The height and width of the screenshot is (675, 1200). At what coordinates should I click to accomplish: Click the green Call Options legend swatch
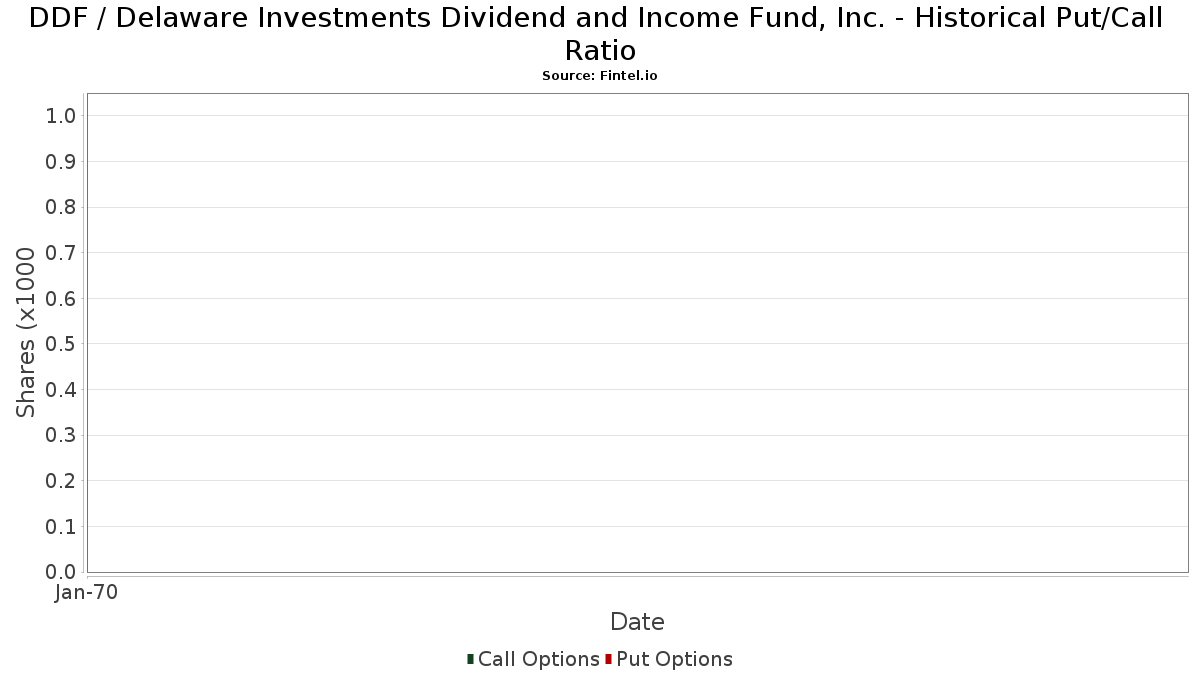point(470,659)
